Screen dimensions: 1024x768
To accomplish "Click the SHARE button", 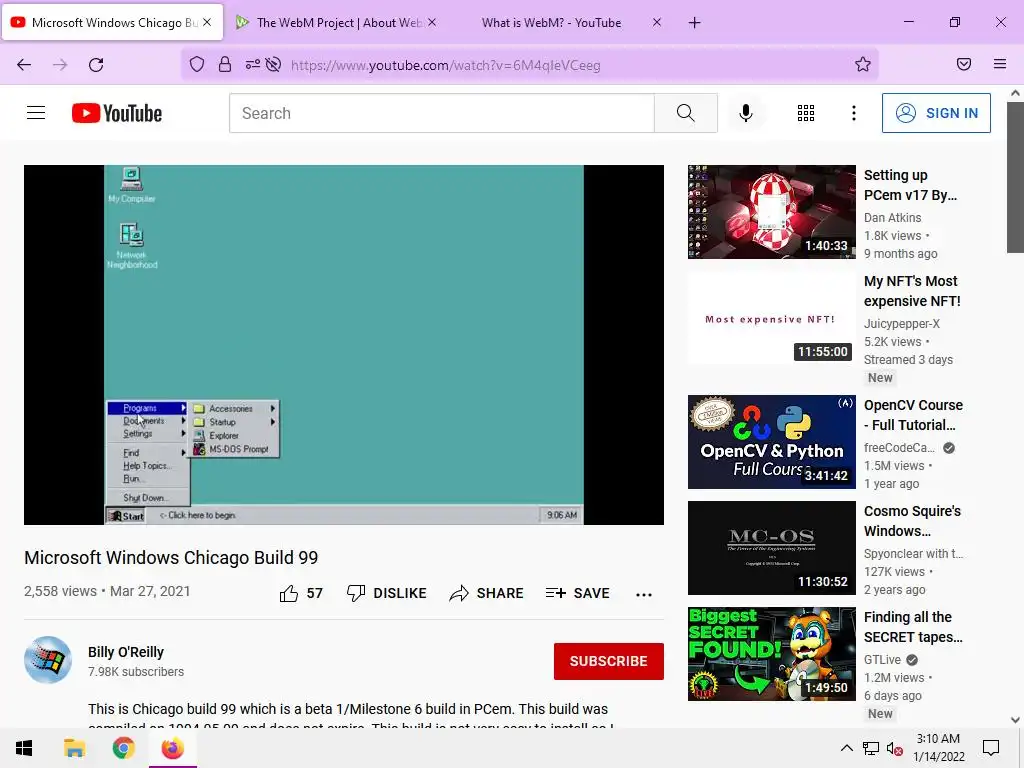I will click(x=487, y=593).
